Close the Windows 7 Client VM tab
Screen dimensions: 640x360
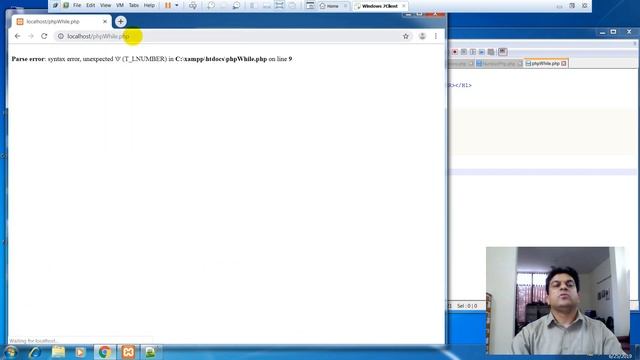point(404,6)
